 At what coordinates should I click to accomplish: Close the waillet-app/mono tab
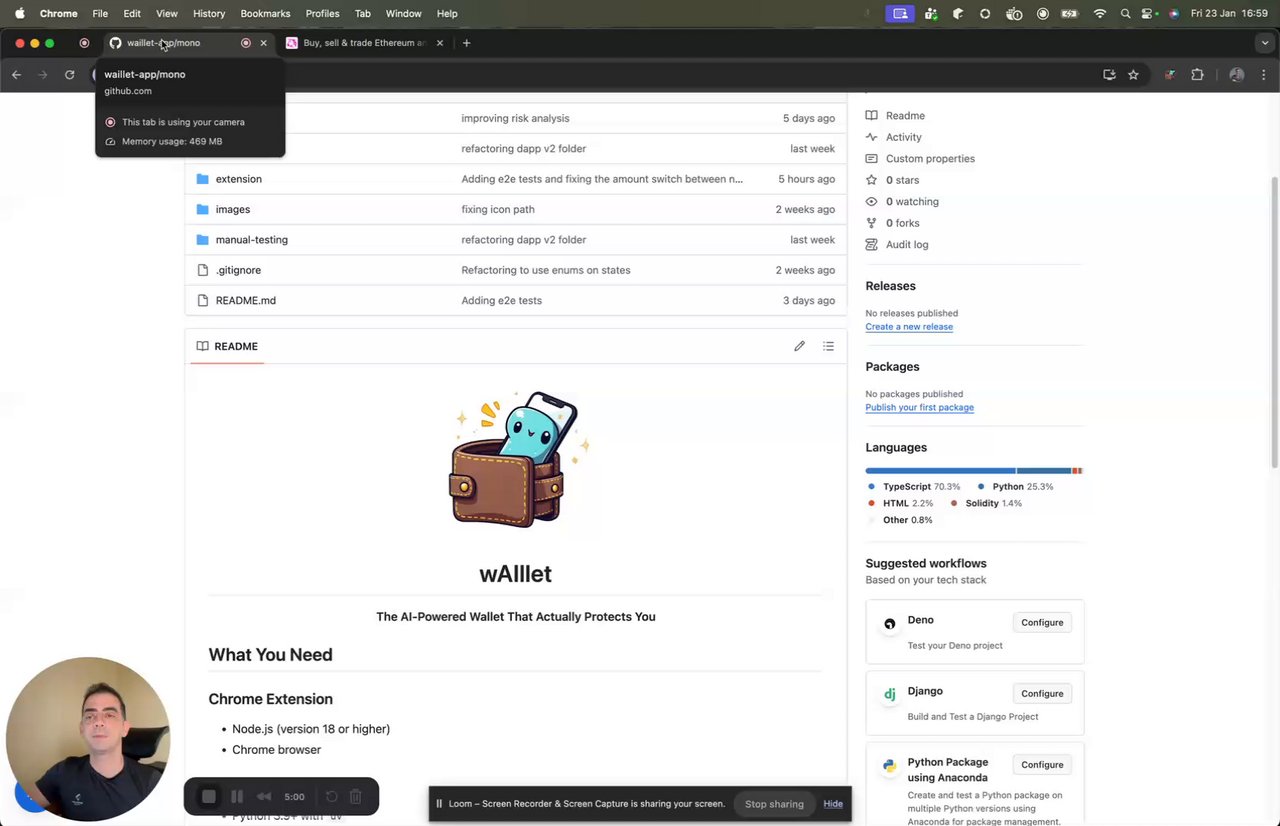coord(263,43)
